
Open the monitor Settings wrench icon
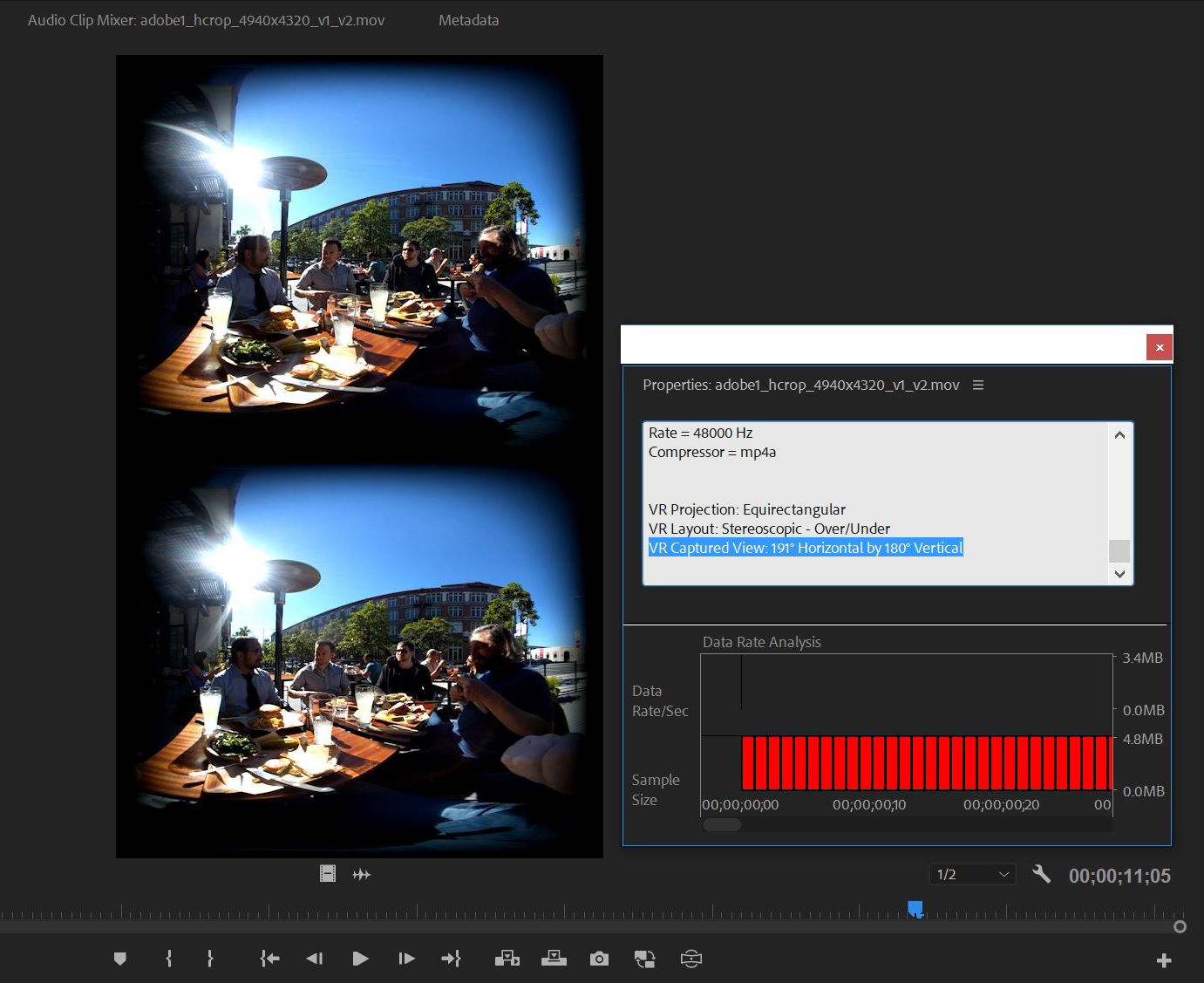(1042, 874)
